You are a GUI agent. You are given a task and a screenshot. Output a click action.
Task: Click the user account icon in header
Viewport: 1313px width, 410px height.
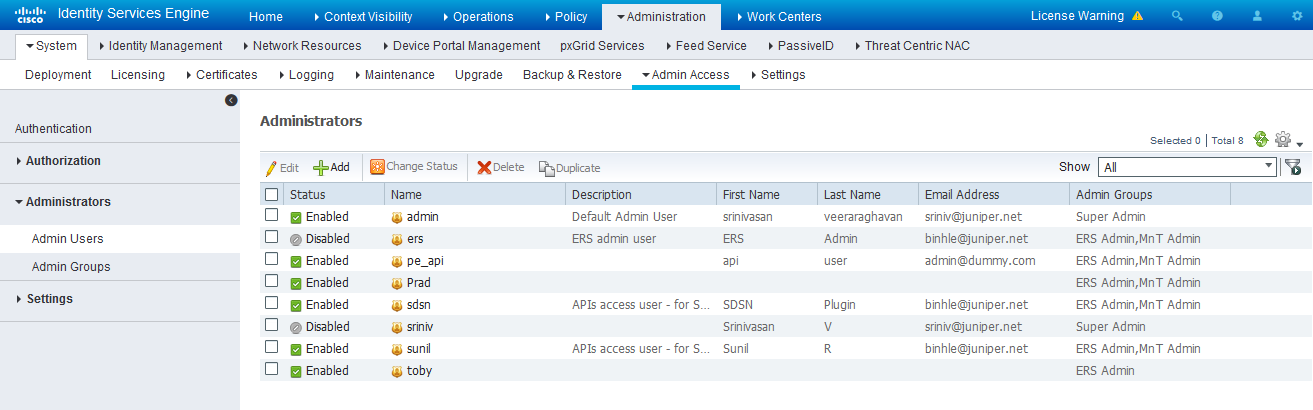[1257, 16]
